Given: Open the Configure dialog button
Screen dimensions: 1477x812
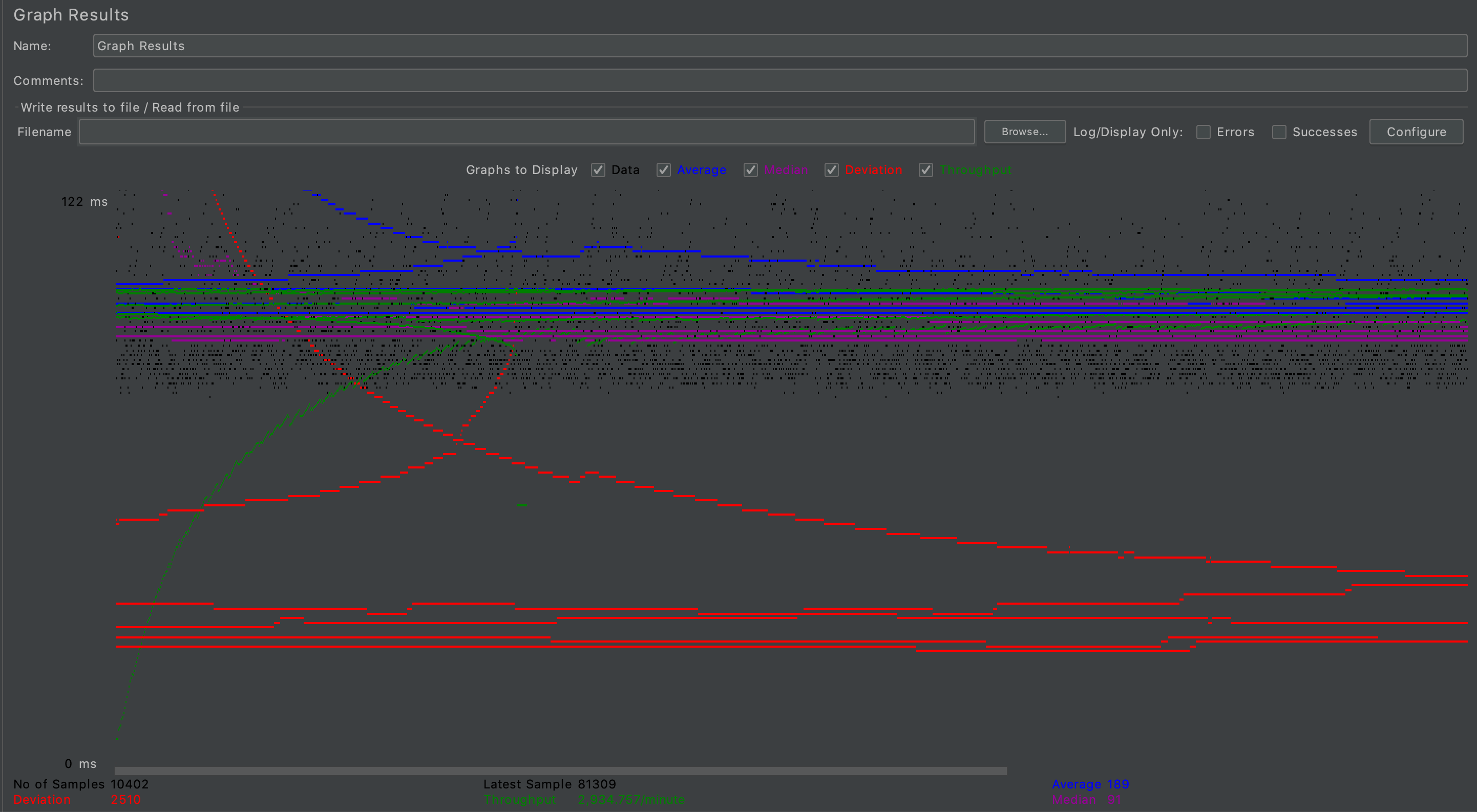Looking at the screenshot, I should pyautogui.click(x=1416, y=132).
